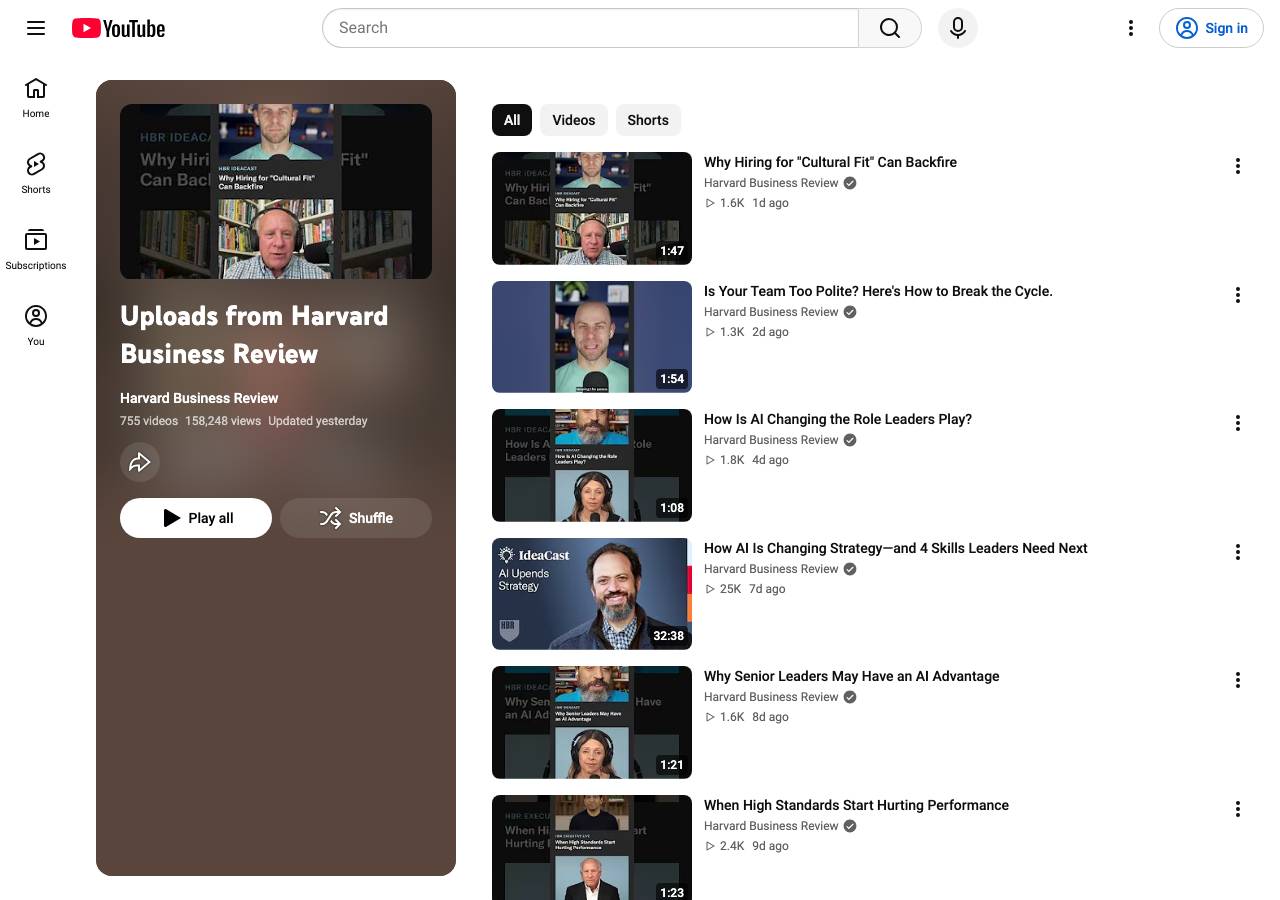The height and width of the screenshot is (900, 1280).
Task: Open options for "Team Too Polite" video
Action: click(x=1238, y=295)
